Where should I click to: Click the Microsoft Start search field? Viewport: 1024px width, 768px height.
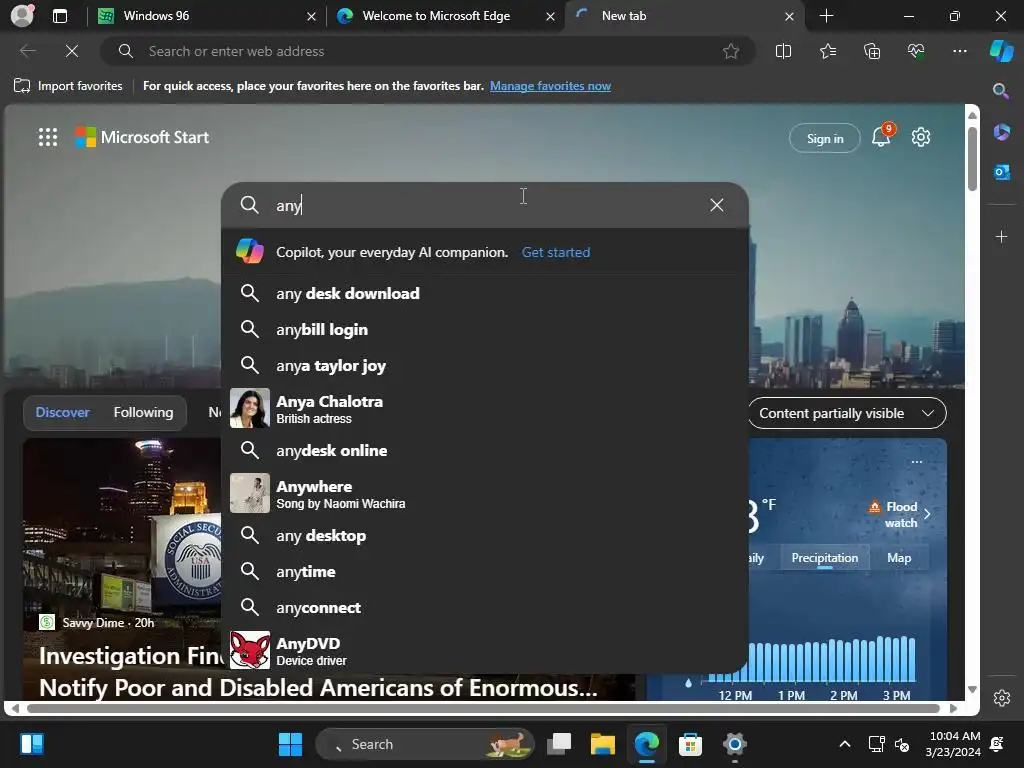pyautogui.click(x=485, y=205)
